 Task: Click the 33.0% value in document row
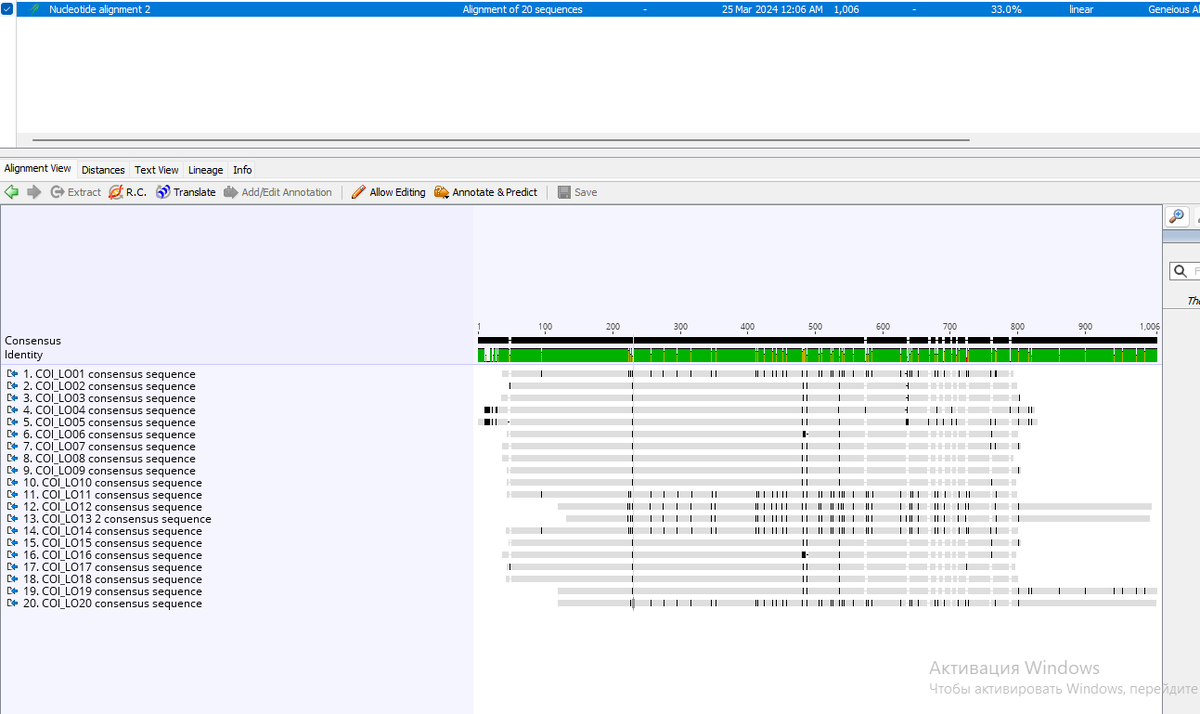pyautogui.click(x=1006, y=9)
